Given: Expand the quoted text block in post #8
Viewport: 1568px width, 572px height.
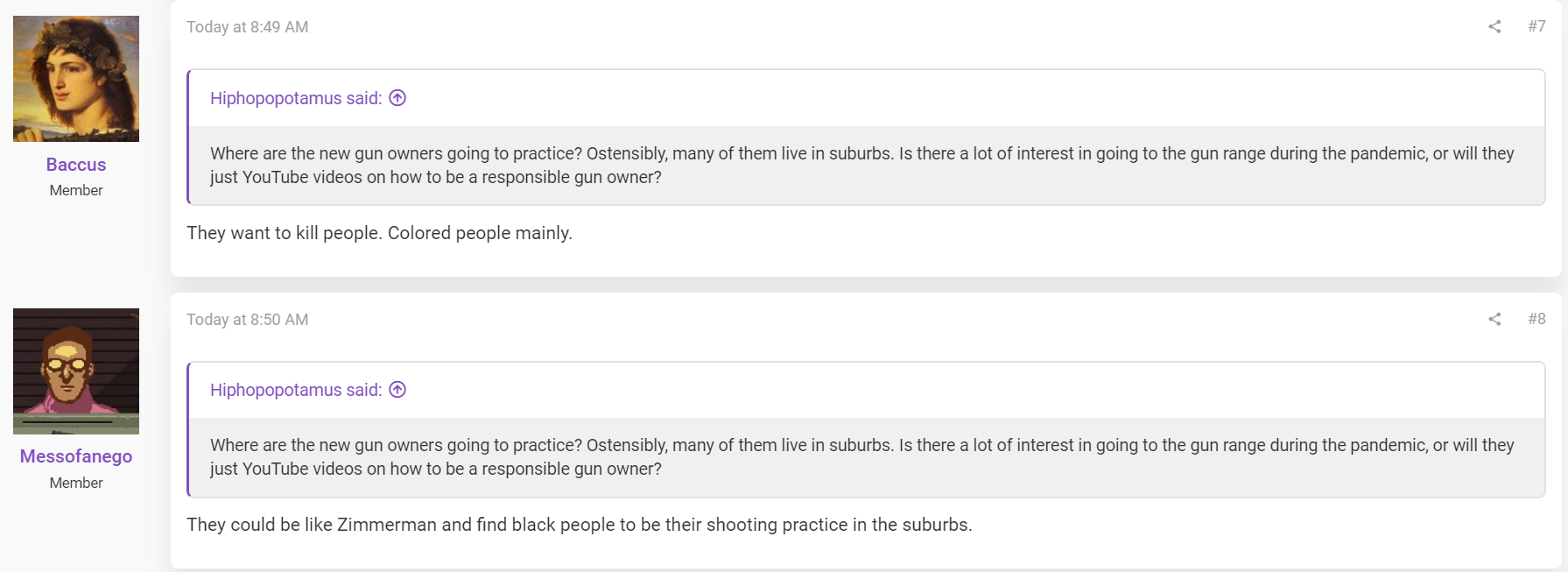Looking at the screenshot, I should click(x=867, y=457).
